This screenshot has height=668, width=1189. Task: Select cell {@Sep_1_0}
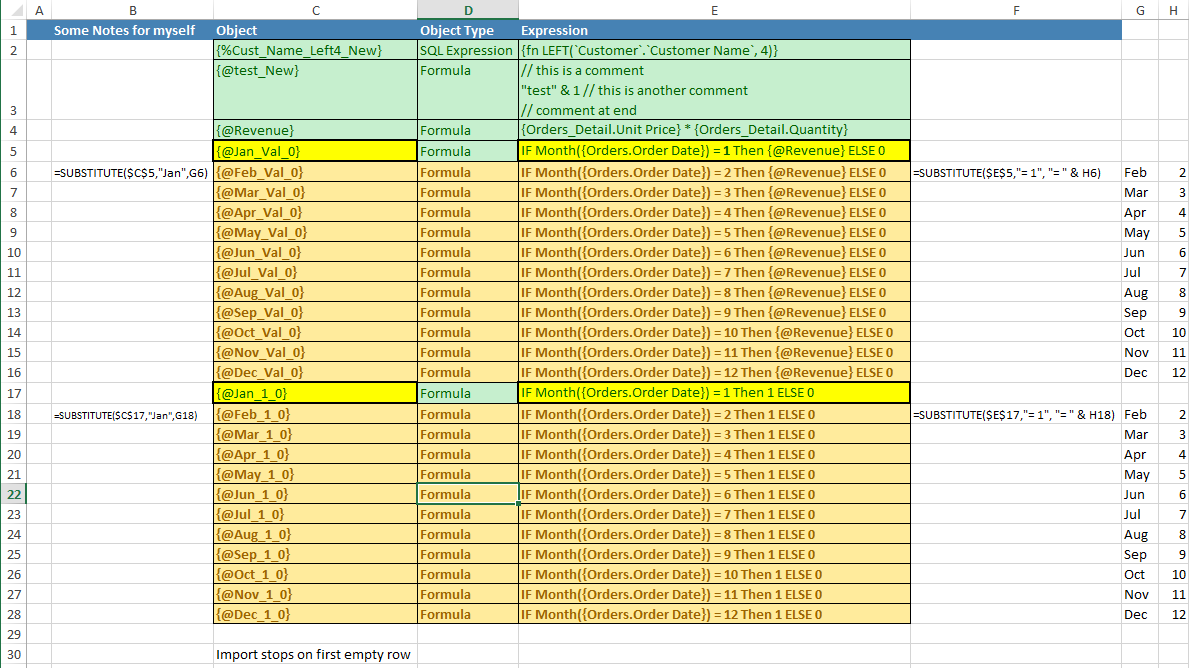315,554
